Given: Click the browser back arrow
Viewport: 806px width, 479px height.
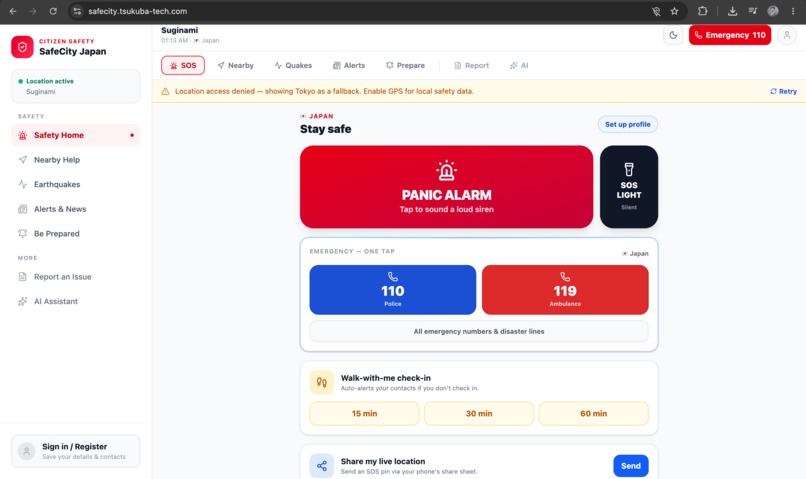Looking at the screenshot, I should [x=13, y=11].
